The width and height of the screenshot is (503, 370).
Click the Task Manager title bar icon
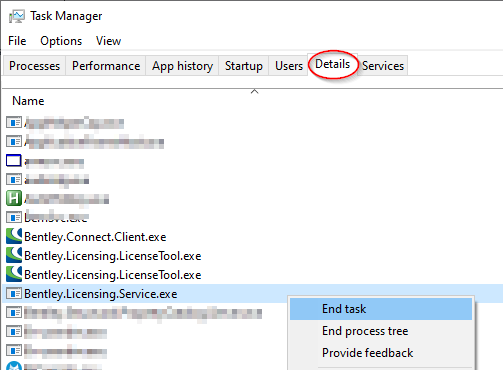click(17, 16)
